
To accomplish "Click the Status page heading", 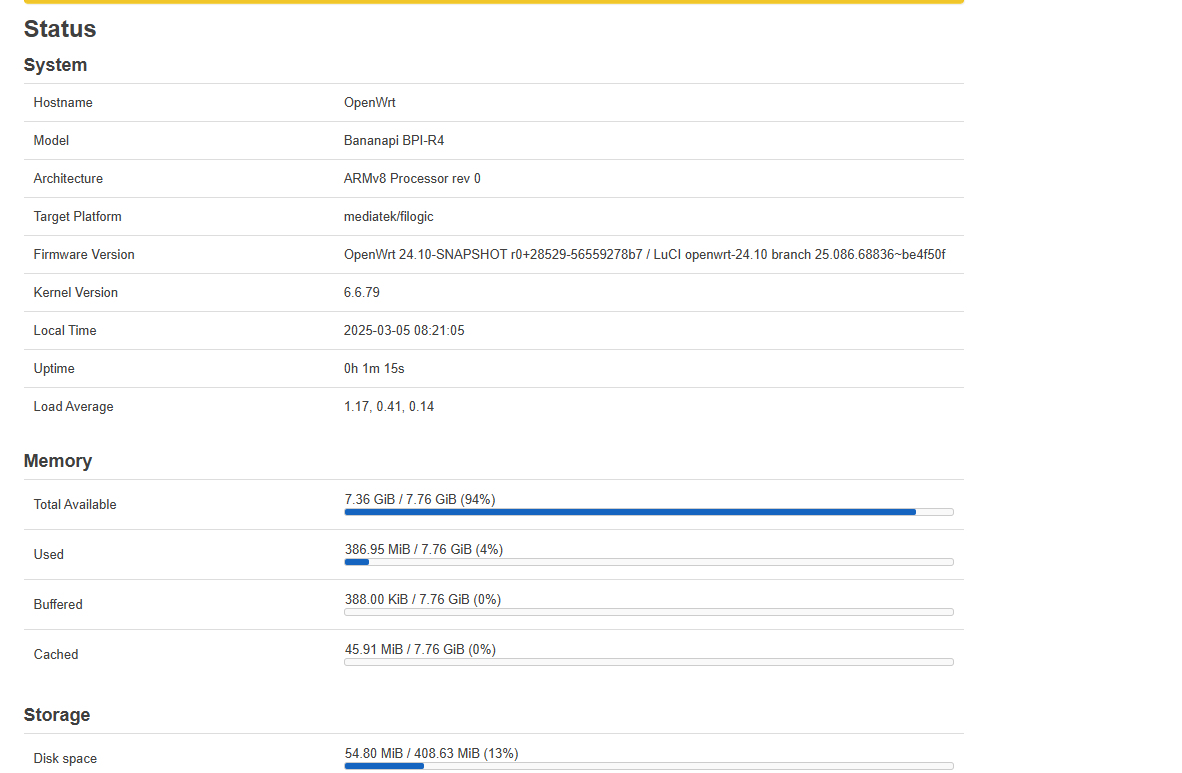I will (x=60, y=29).
